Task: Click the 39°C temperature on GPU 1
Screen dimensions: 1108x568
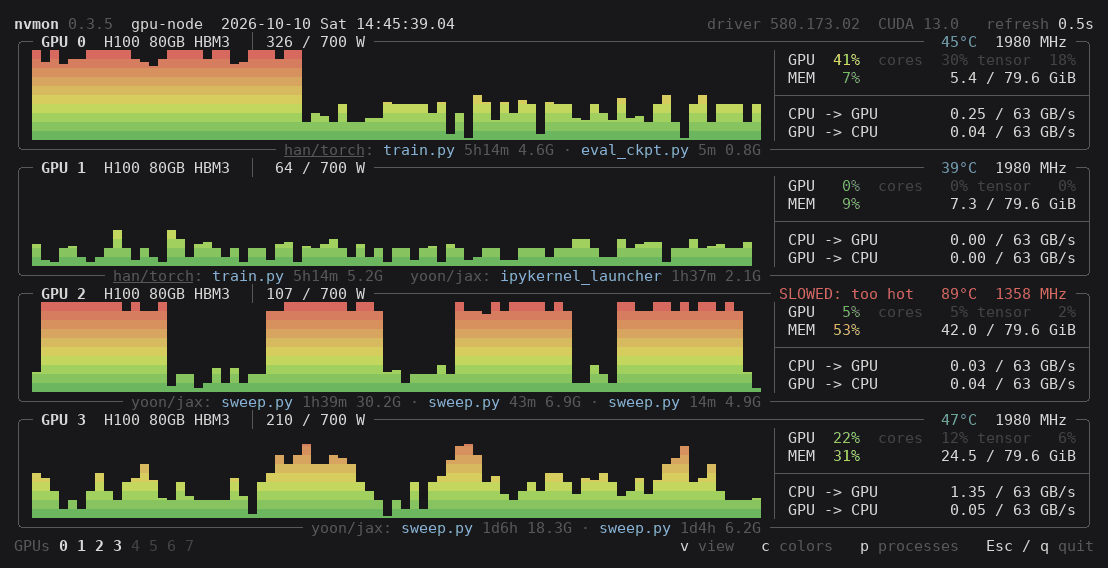Action: click(x=959, y=167)
